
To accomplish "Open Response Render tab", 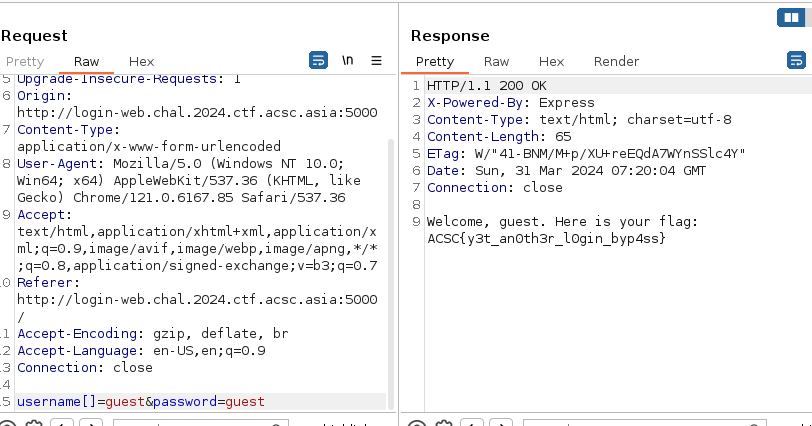I will coord(616,62).
